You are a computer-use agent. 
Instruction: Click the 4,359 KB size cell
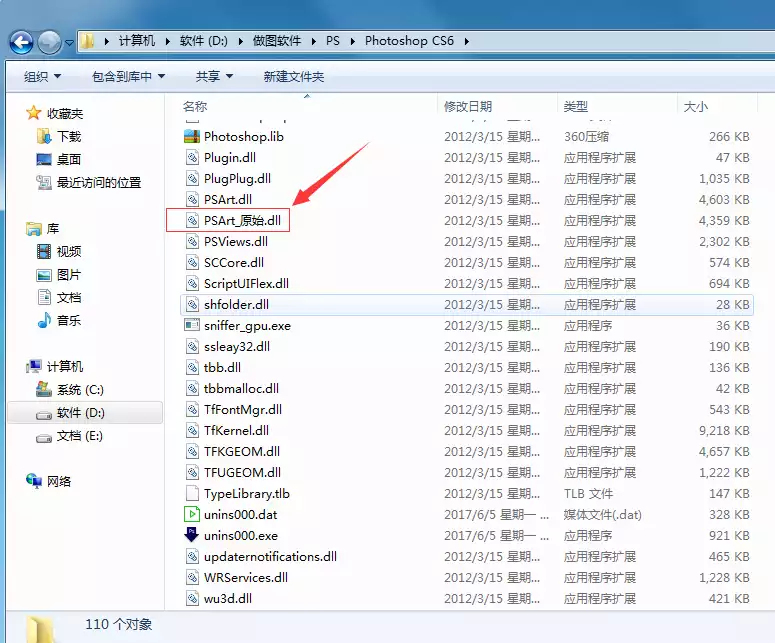724,220
